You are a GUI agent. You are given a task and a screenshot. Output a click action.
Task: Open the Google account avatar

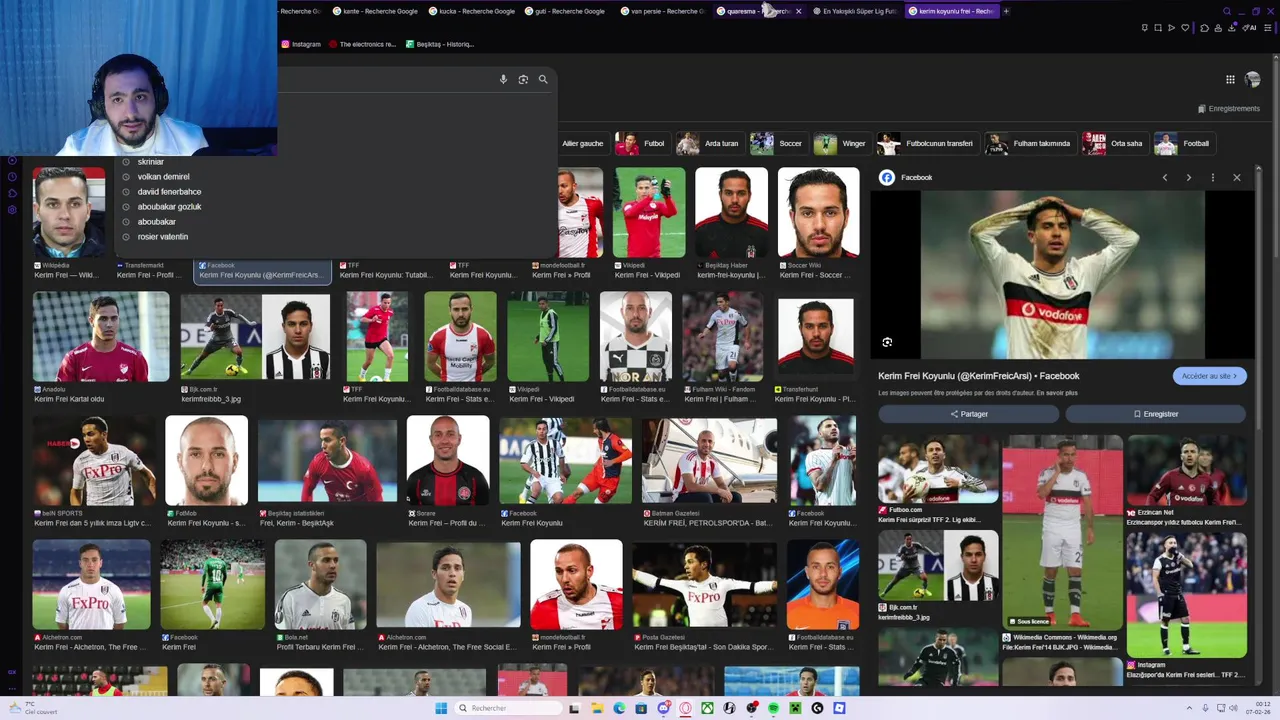pyautogui.click(x=1253, y=79)
